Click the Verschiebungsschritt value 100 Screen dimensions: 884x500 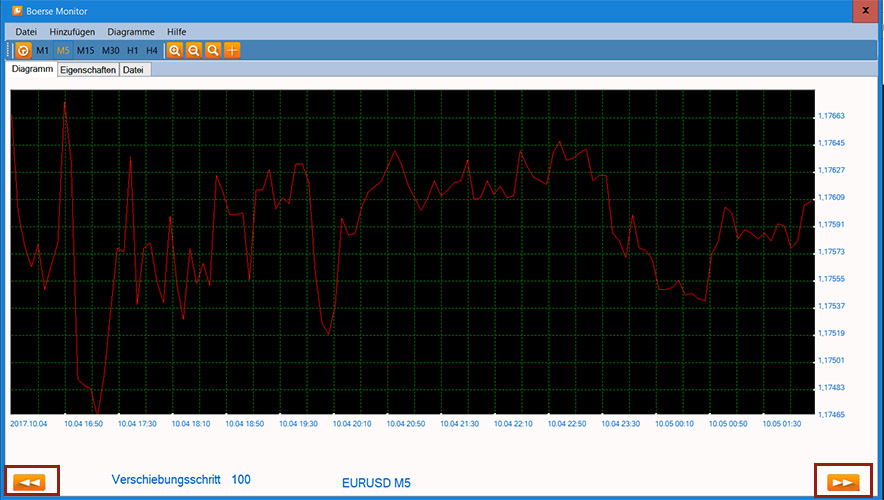241,480
